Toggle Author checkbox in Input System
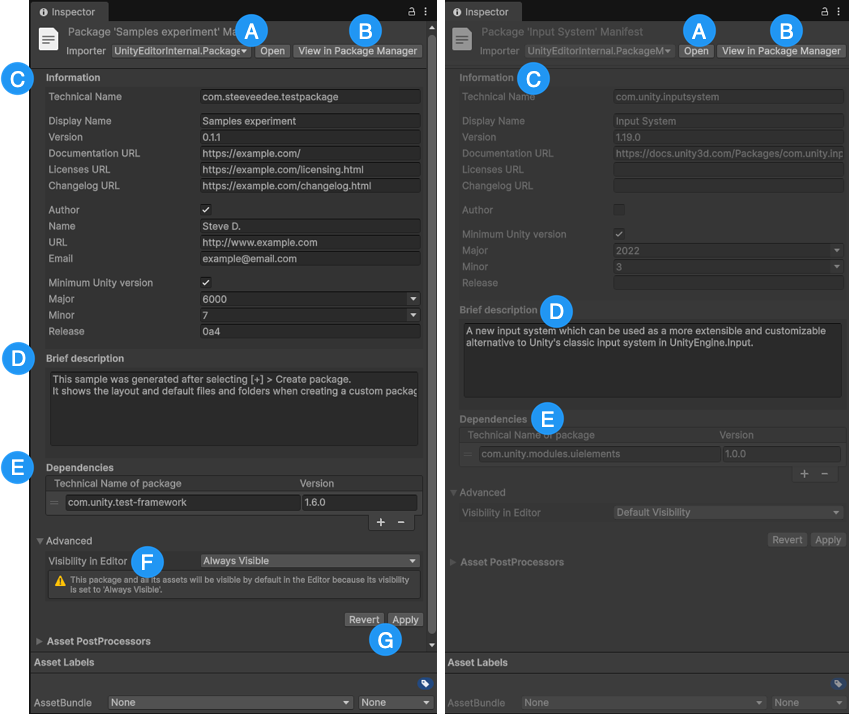This screenshot has width=849, height=714. pos(619,209)
